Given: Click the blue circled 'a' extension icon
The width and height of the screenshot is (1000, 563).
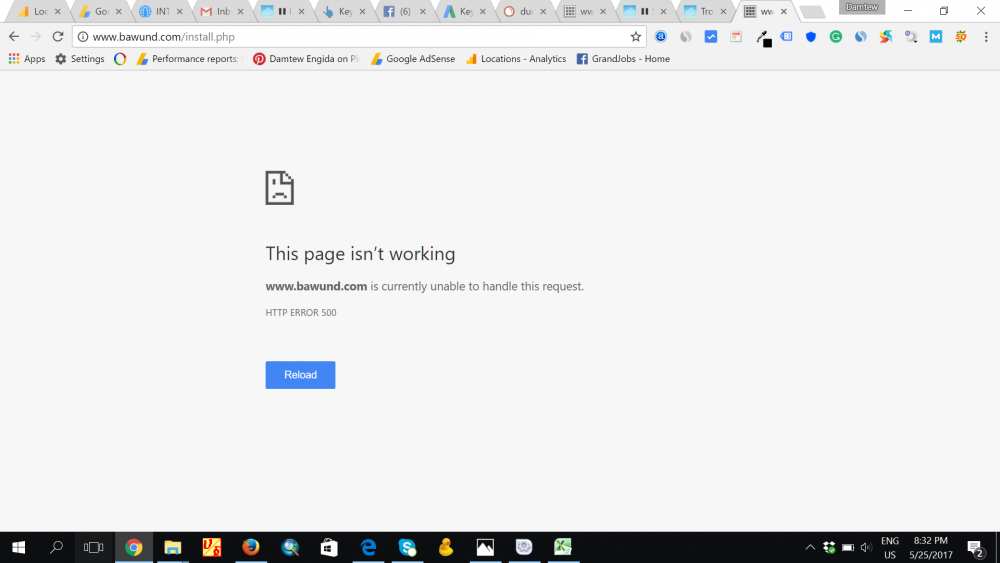Looking at the screenshot, I should (x=661, y=37).
